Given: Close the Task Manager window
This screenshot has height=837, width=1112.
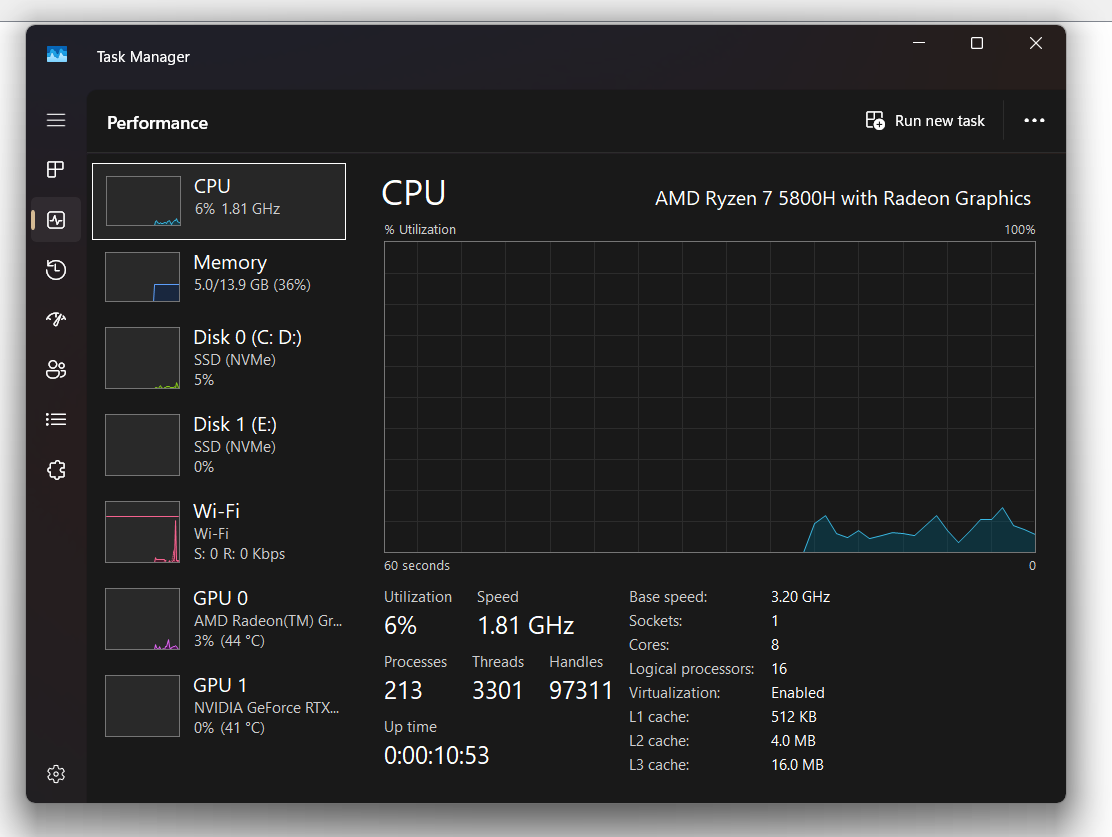Looking at the screenshot, I should coord(1035,43).
